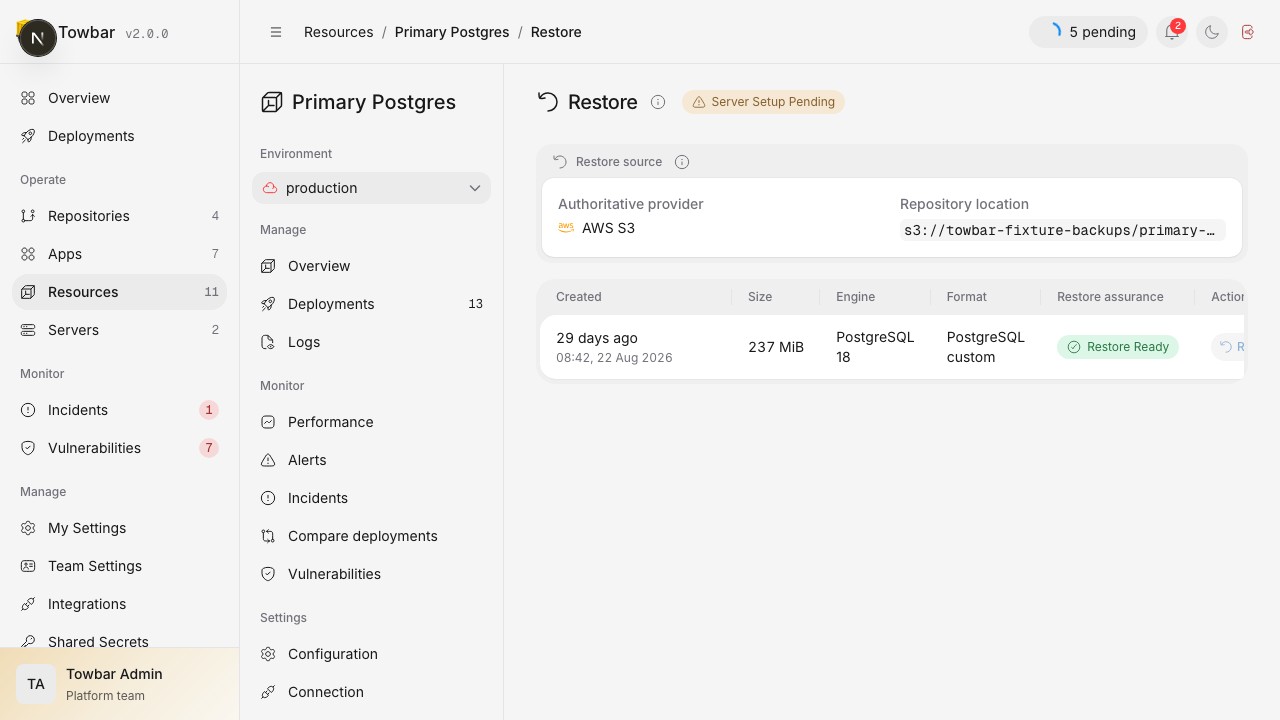Viewport: 1280px width, 720px height.
Task: Click the Restore heading circular-arrow icon
Action: click(548, 102)
